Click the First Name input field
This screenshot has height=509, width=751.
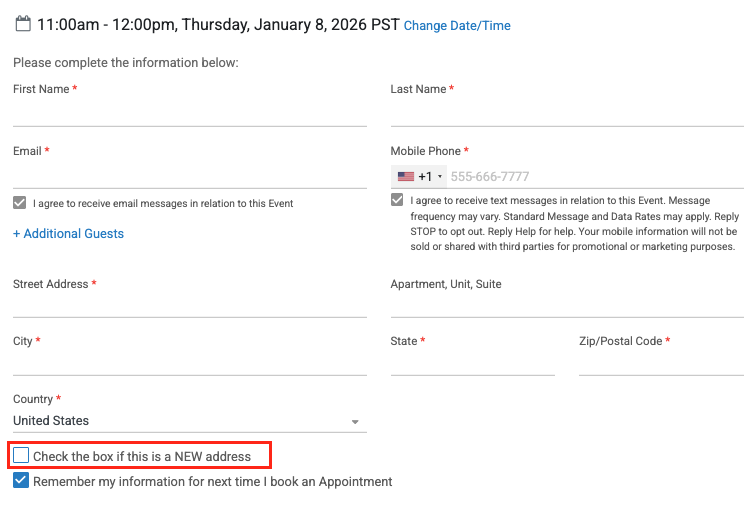tap(189, 114)
